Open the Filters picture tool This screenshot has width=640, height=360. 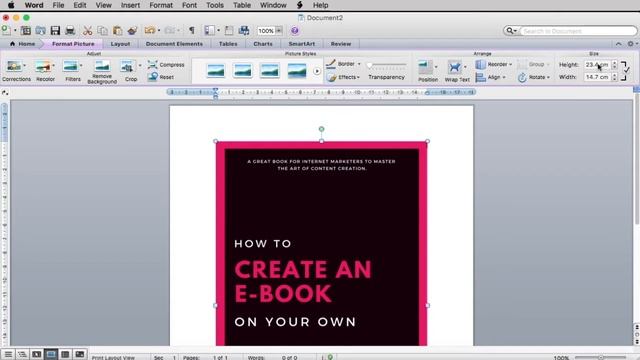[x=73, y=71]
